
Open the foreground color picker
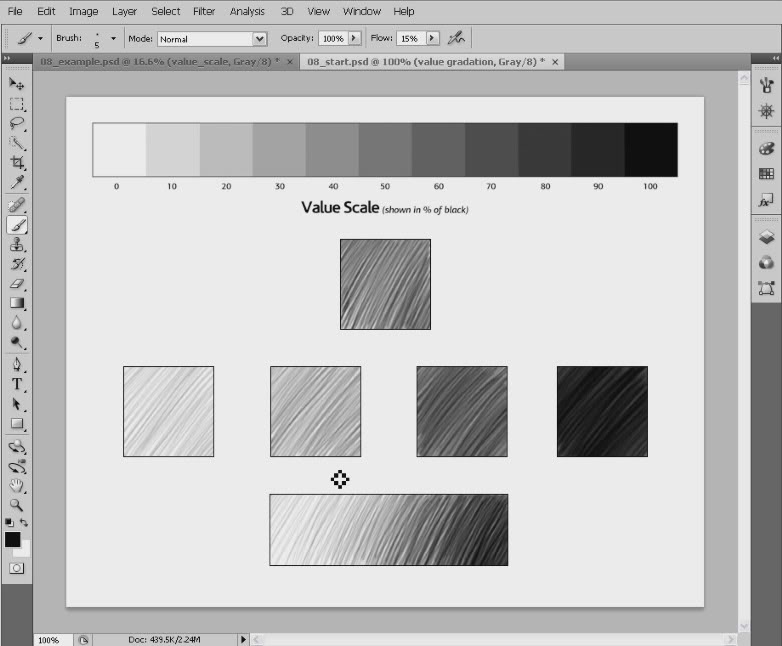point(12,539)
